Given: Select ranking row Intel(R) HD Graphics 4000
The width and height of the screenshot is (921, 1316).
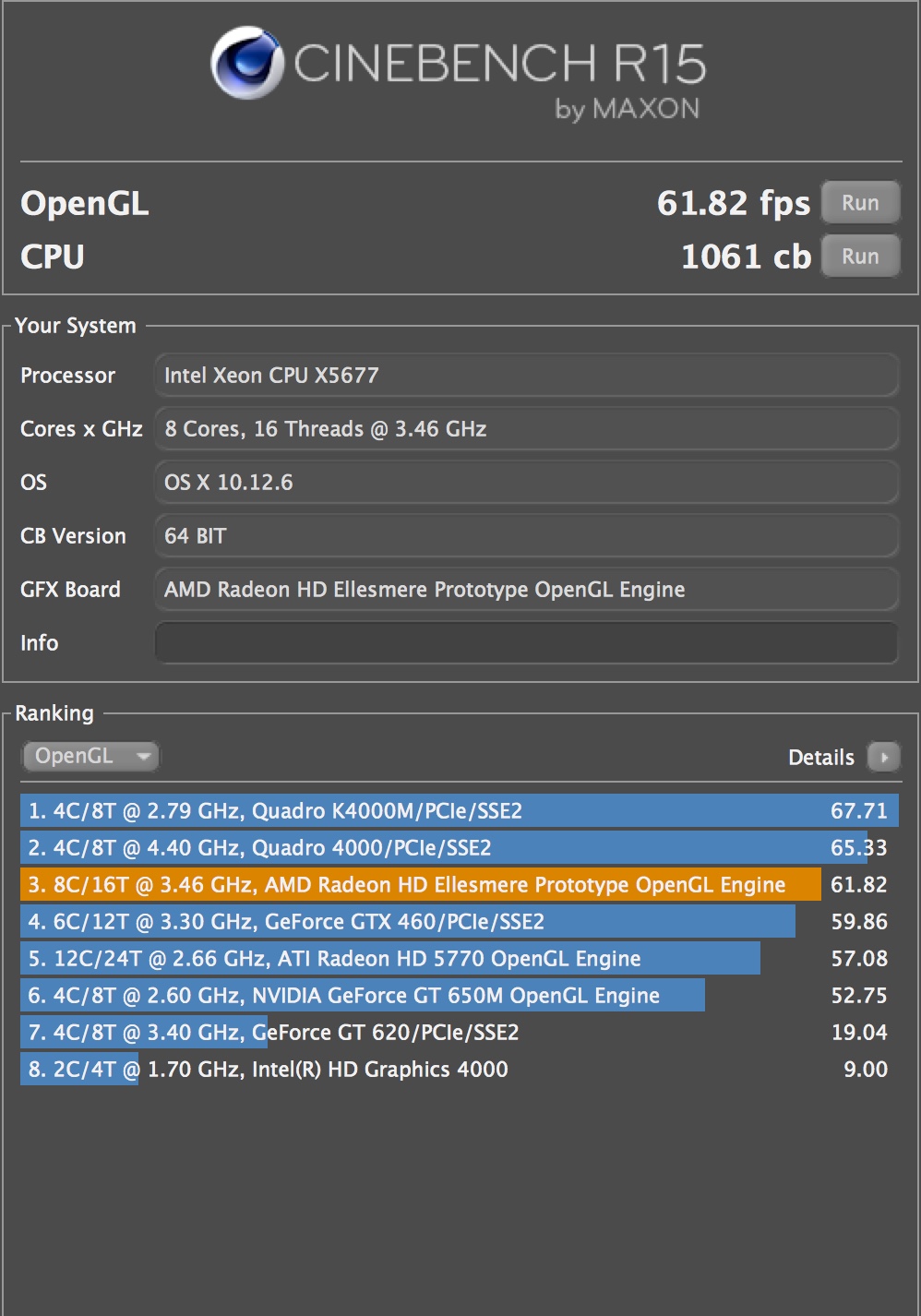Looking at the screenshot, I should 460,1070.
